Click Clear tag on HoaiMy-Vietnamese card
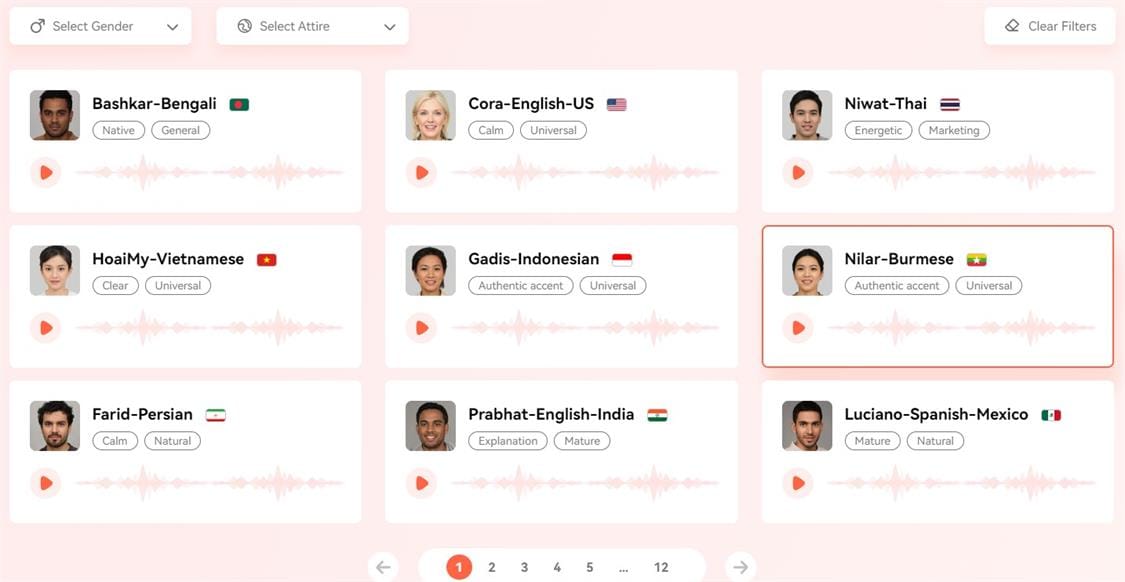The image size is (1125, 582). [x=115, y=286]
